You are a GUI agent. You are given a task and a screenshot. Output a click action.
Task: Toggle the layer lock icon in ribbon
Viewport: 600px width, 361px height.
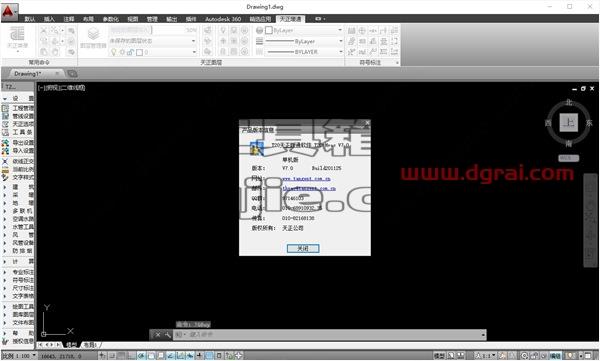[130, 52]
